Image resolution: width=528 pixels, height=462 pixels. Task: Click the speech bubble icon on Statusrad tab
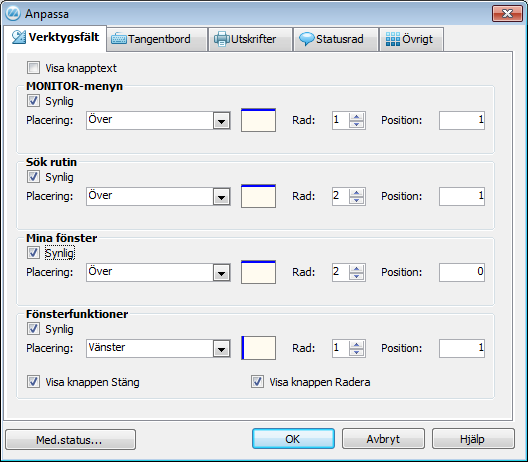click(307, 39)
